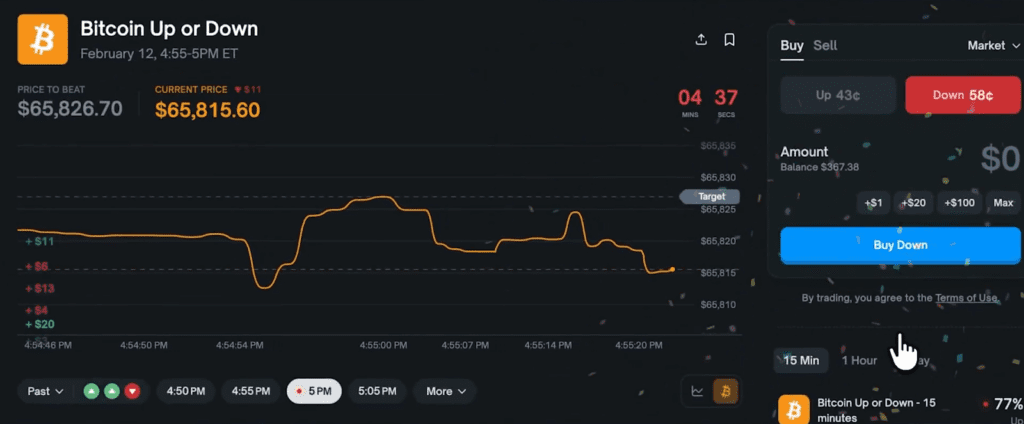Select the Bitcoin chart view icon
Screen dimensions: 1024x424
[727, 391]
